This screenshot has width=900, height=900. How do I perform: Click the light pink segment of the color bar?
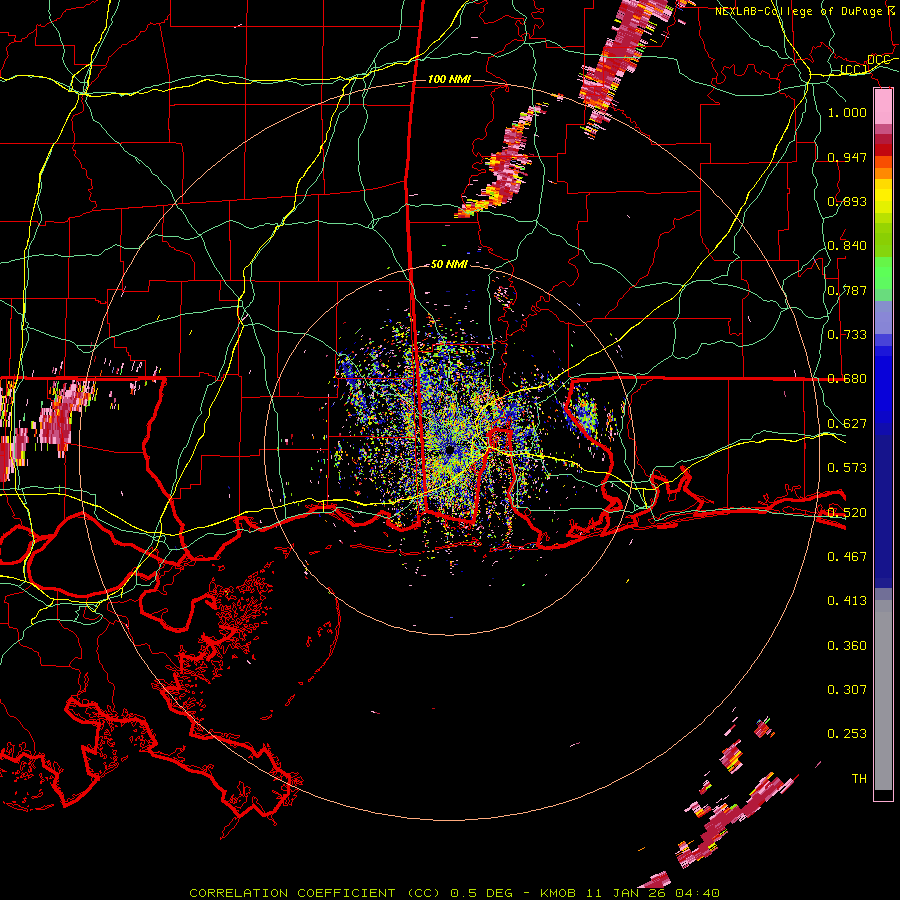(883, 107)
